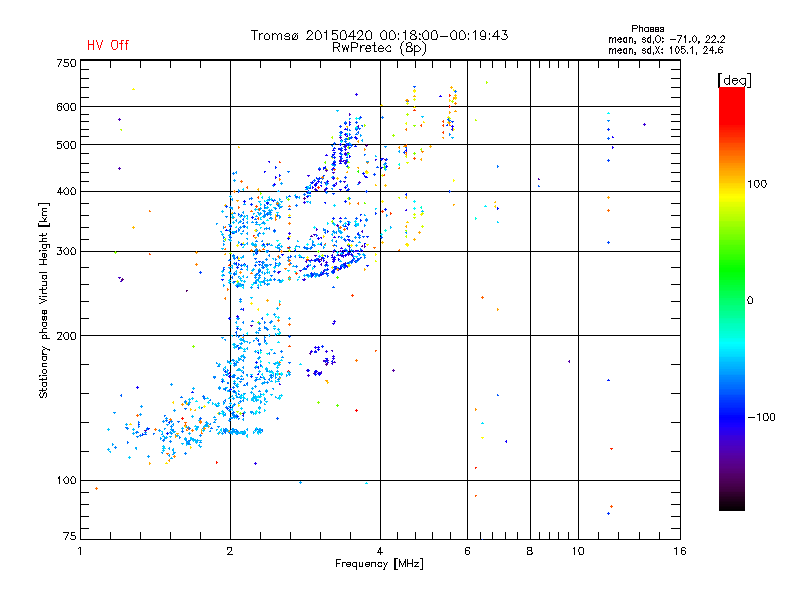This screenshot has width=800, height=600.
Task: Click x-axis tick label '16'
Action: (x=680, y=551)
